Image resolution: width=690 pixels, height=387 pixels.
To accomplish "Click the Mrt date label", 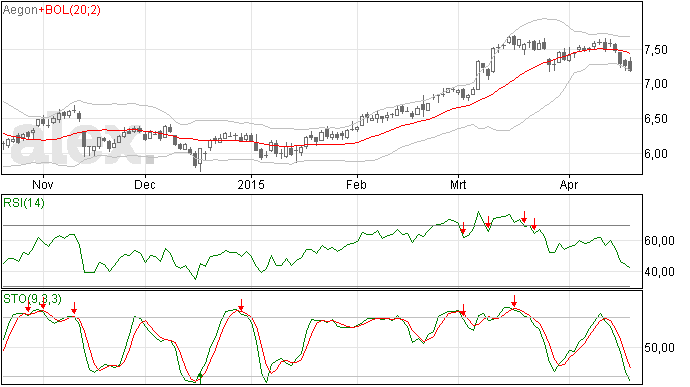I will tap(458, 184).
